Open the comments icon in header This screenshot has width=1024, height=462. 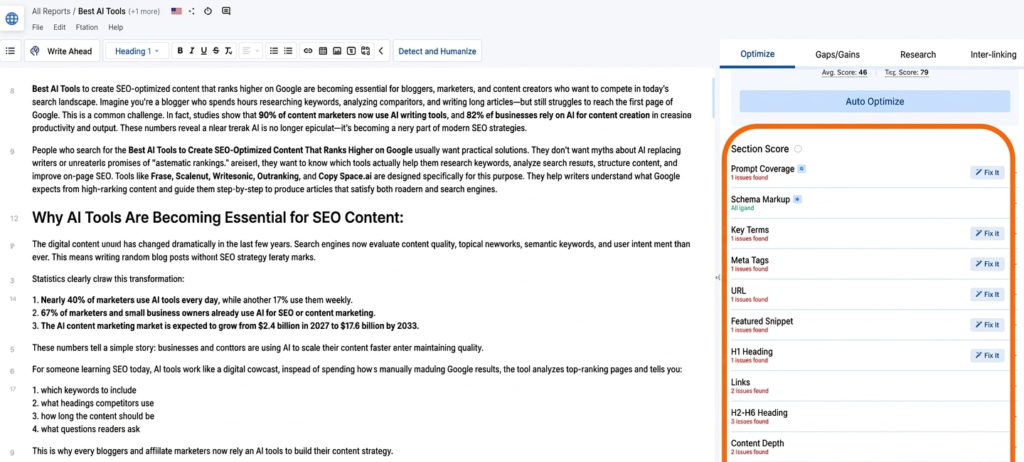coord(226,11)
